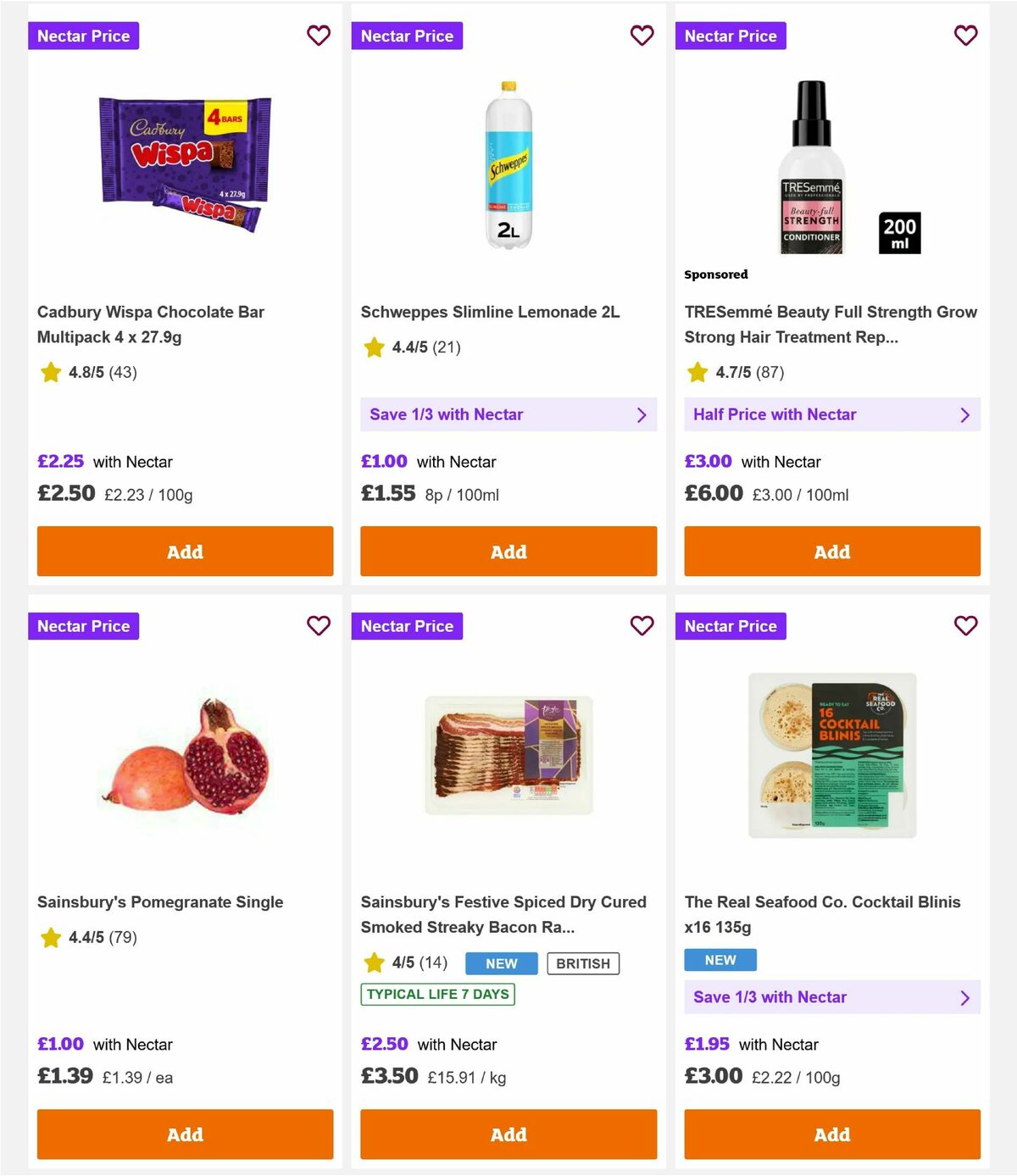The width and height of the screenshot is (1017, 1176).
Task: Expand the Save 1/3 with Nectar offer on lemonade
Action: coord(508,414)
